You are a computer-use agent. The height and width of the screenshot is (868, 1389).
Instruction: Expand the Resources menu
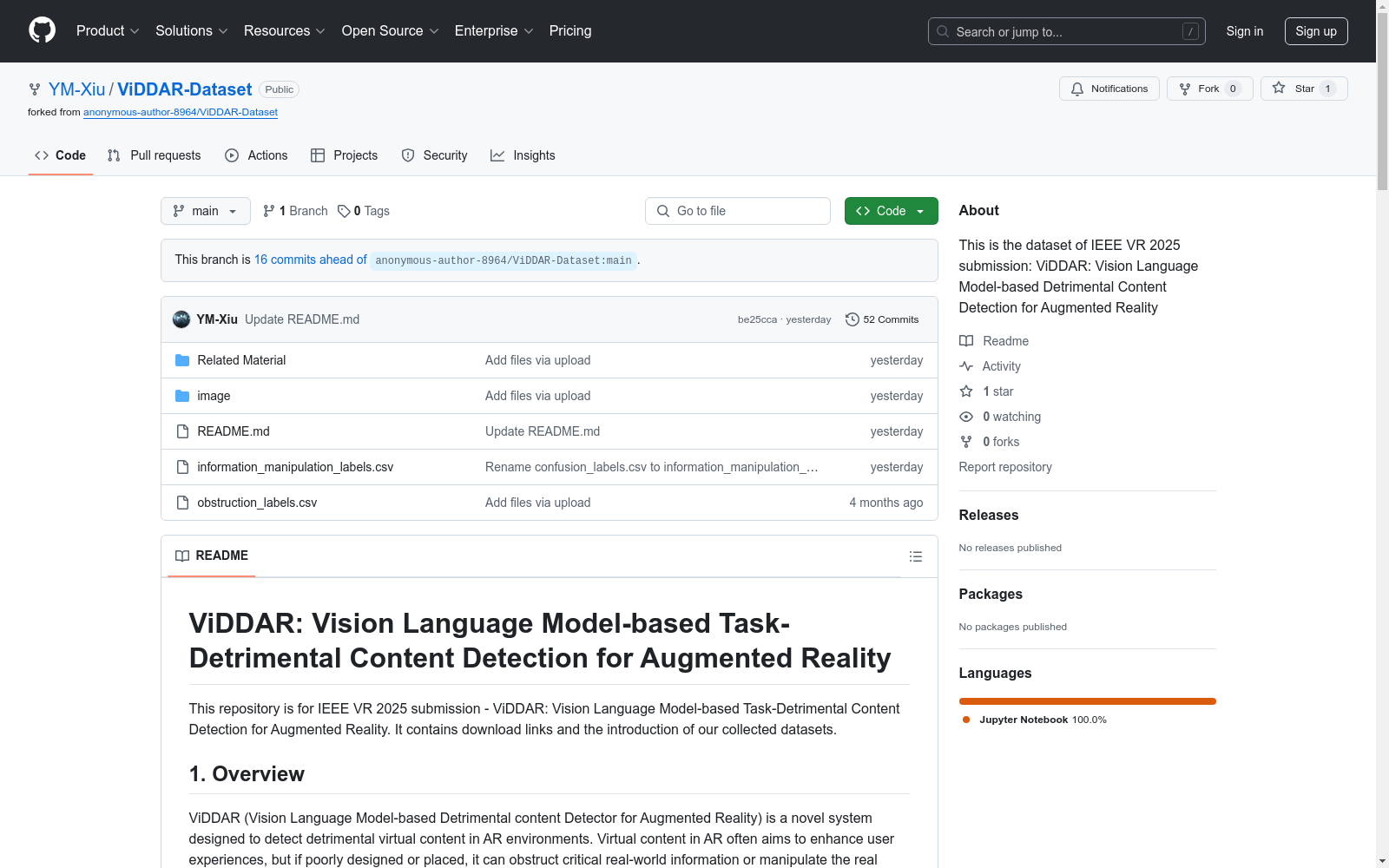coord(285,31)
